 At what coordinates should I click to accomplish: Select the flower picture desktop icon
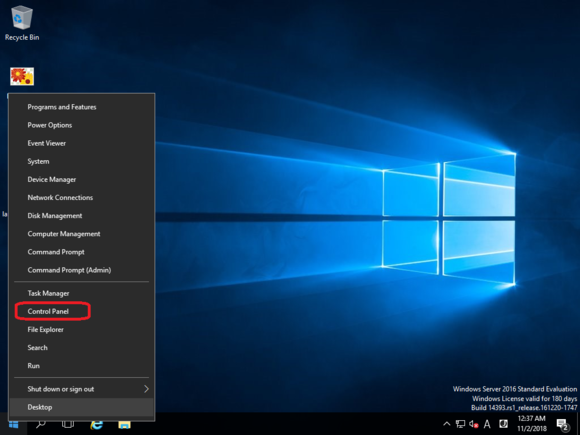click(22, 76)
